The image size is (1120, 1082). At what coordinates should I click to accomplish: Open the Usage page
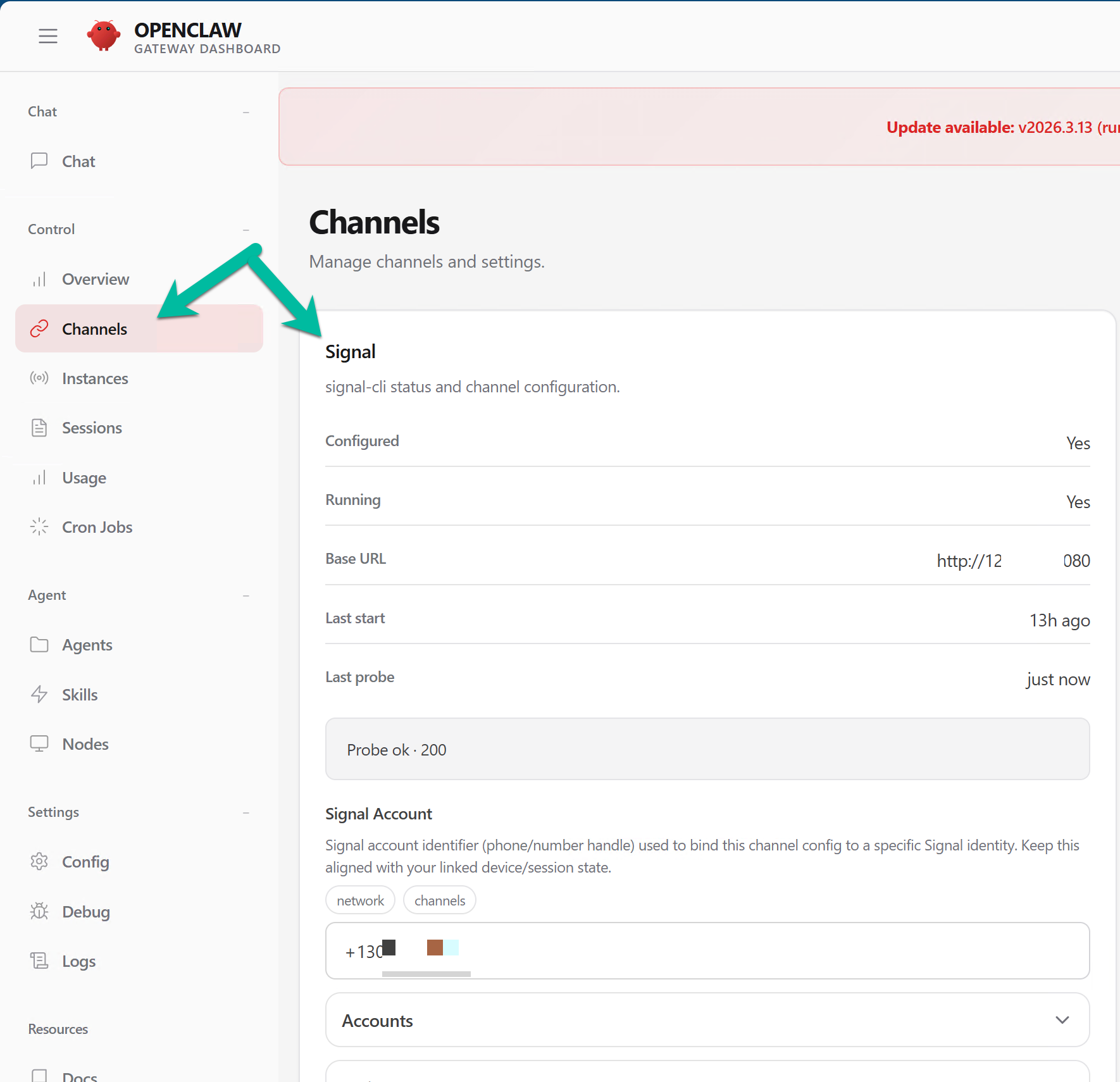click(84, 478)
